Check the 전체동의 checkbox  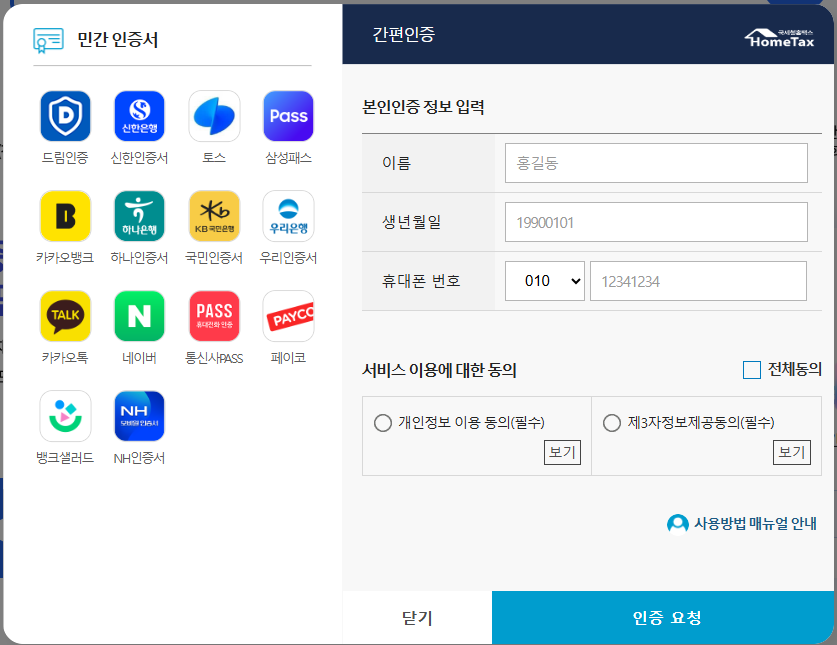tap(752, 369)
